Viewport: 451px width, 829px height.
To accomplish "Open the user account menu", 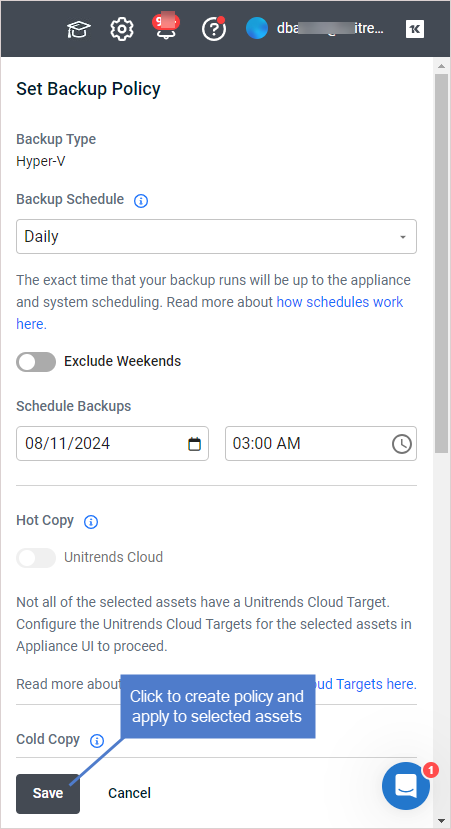I will tap(315, 29).
